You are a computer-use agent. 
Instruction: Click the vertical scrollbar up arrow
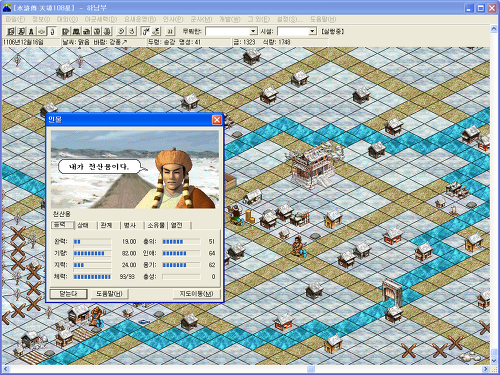click(494, 29)
